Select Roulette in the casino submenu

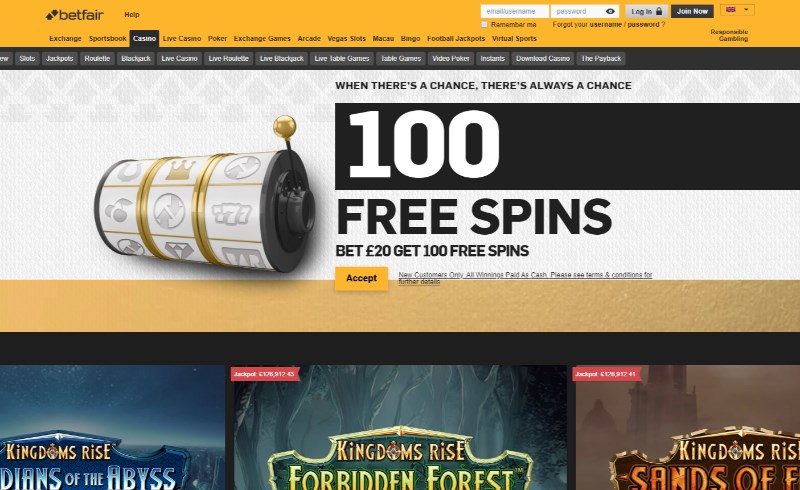pyautogui.click(x=97, y=59)
